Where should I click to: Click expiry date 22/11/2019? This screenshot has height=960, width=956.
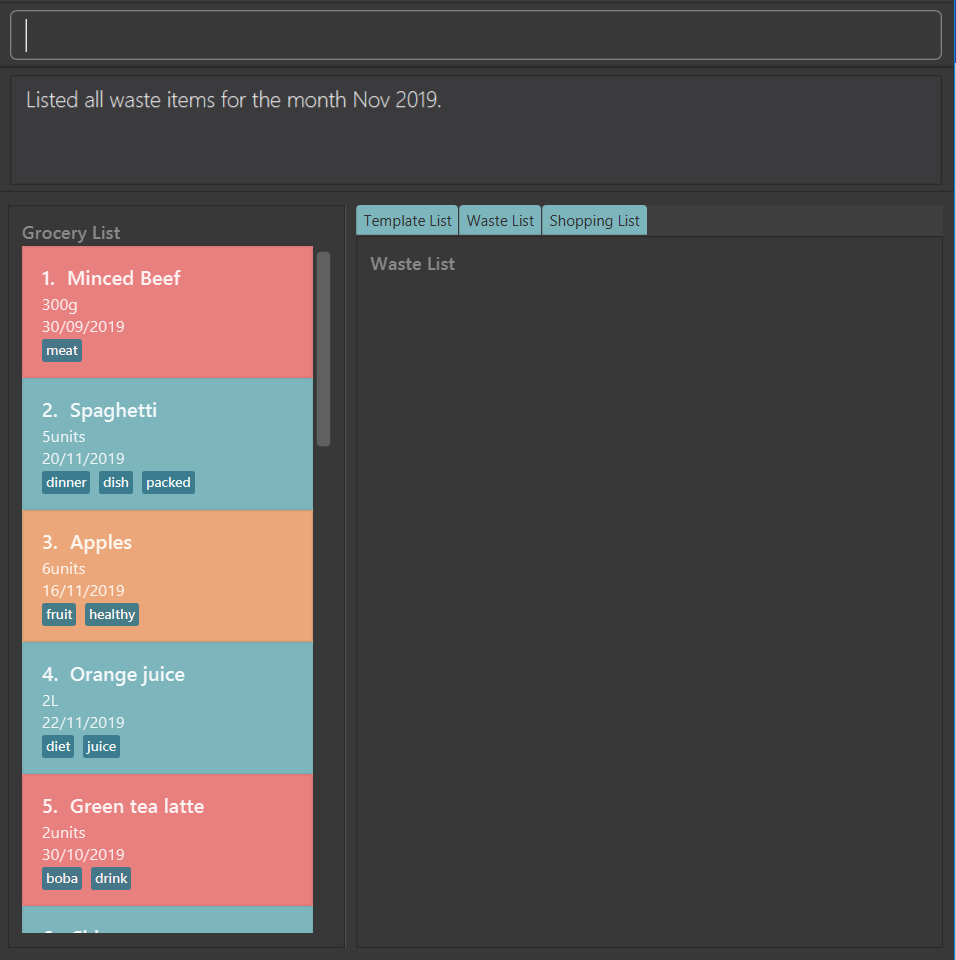83,722
